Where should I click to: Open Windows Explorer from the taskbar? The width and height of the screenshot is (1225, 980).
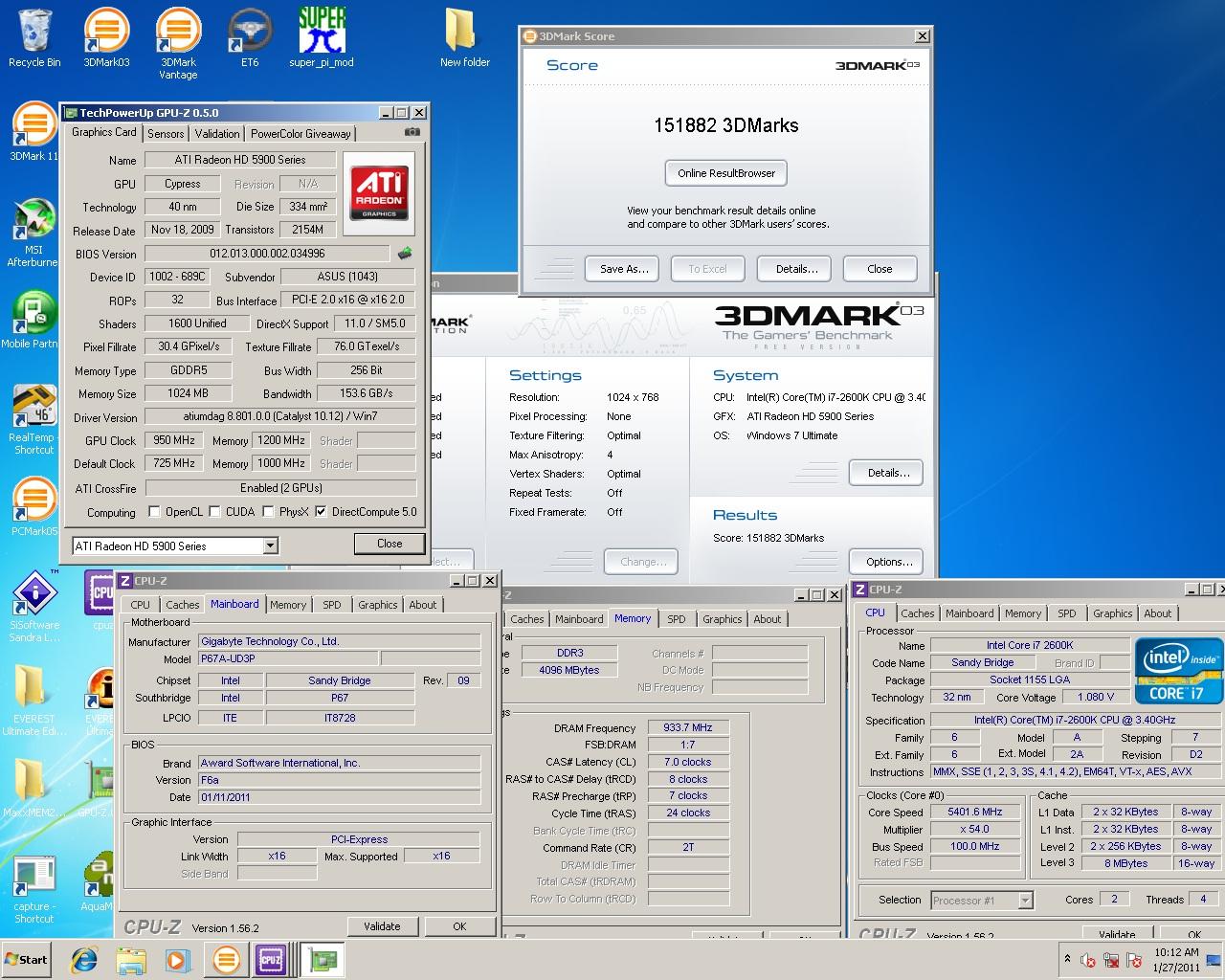[x=131, y=960]
